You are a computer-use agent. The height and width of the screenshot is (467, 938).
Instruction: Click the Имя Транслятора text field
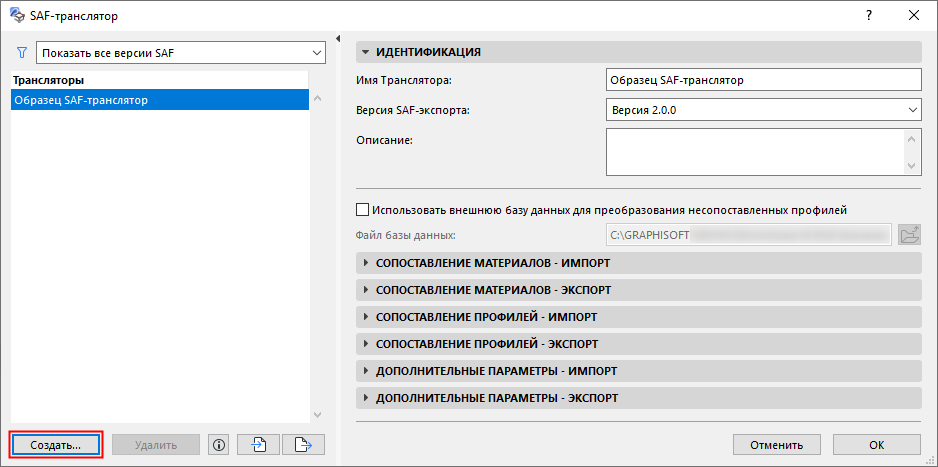click(x=763, y=80)
